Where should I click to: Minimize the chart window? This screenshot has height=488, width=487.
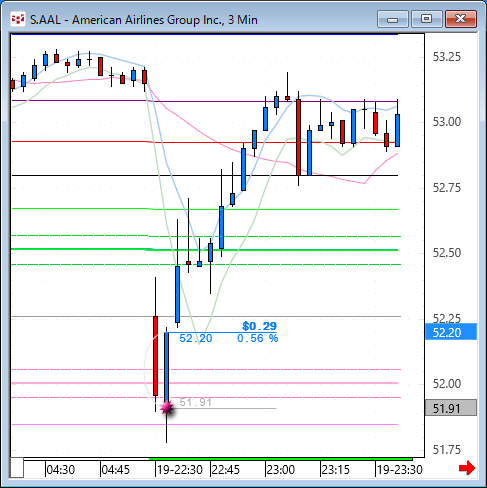(393, 19)
